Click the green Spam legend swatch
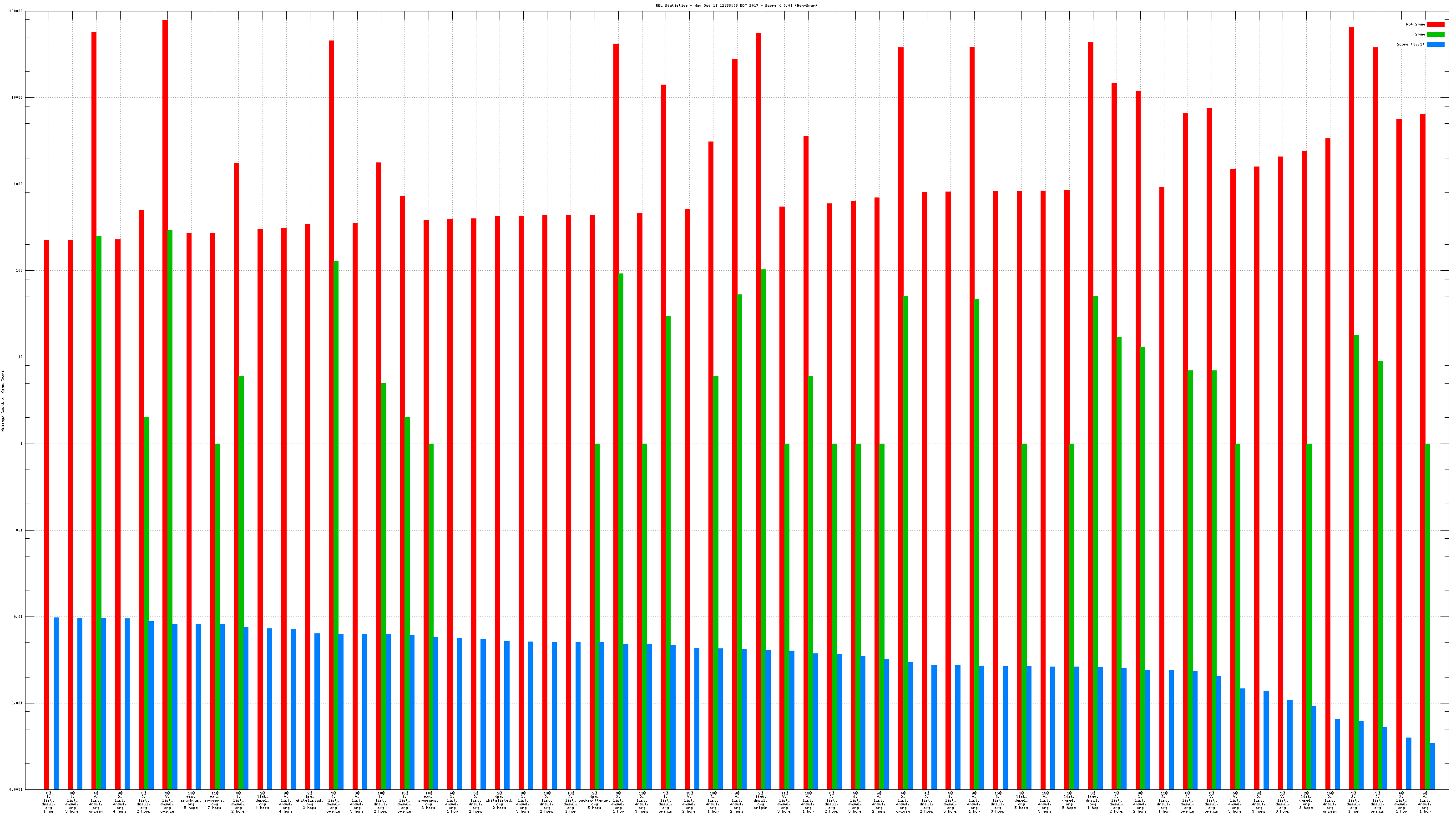1456x819 pixels. (1435, 35)
